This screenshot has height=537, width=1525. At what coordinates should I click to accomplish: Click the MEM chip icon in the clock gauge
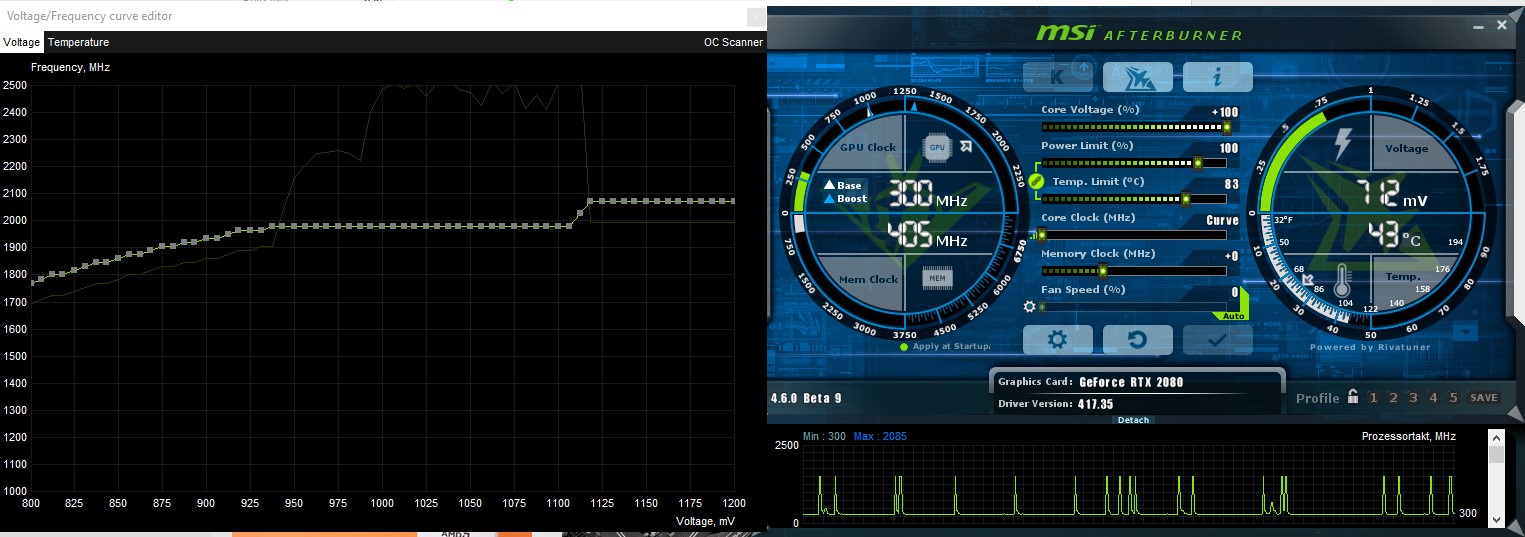tap(937, 277)
